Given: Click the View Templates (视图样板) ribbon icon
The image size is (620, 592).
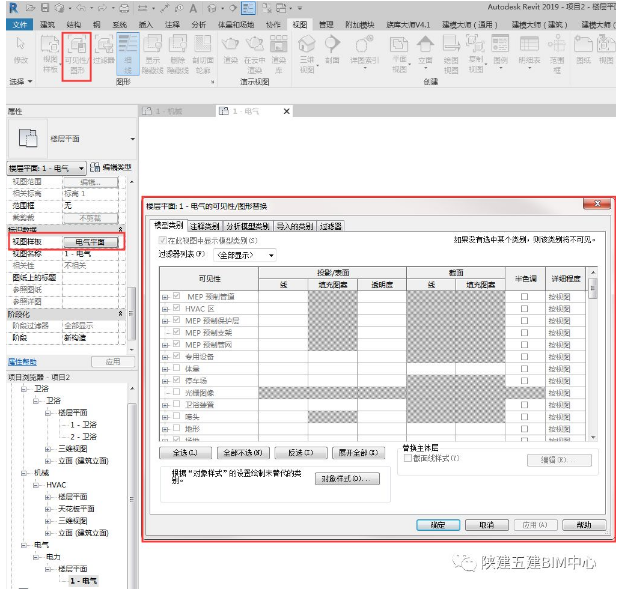Looking at the screenshot, I should pos(48,53).
